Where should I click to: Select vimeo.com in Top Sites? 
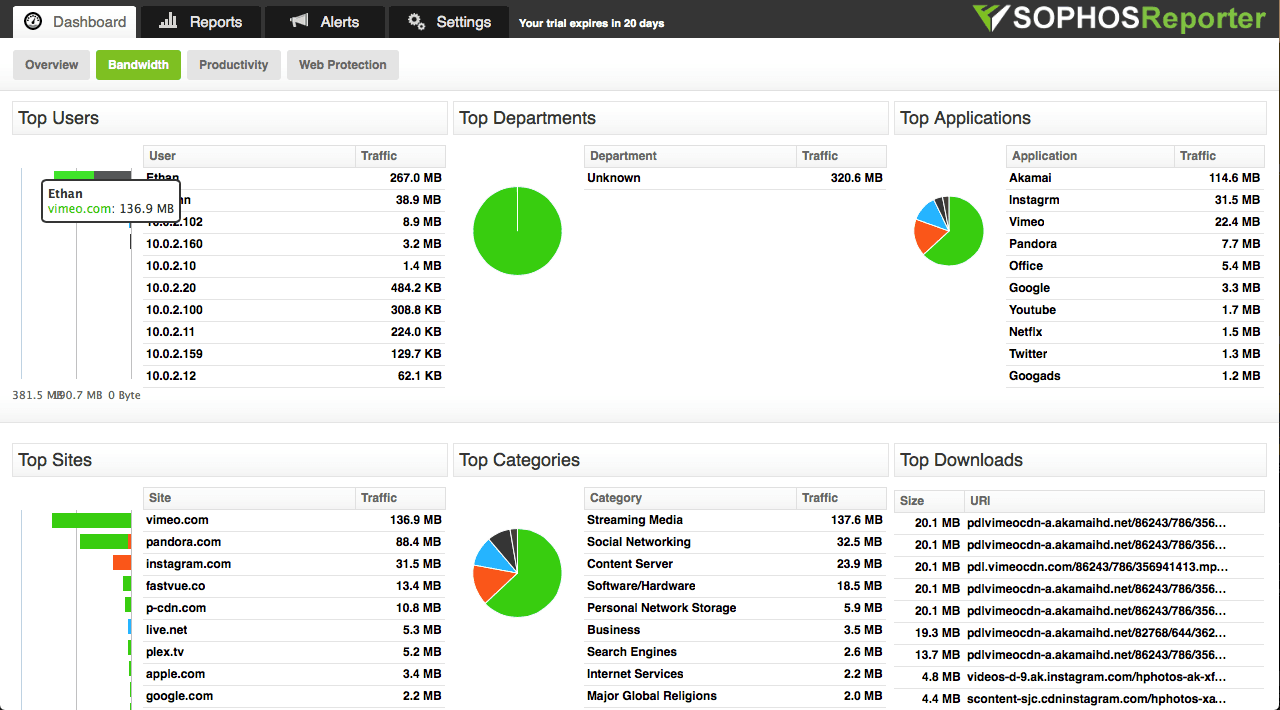(x=294, y=520)
